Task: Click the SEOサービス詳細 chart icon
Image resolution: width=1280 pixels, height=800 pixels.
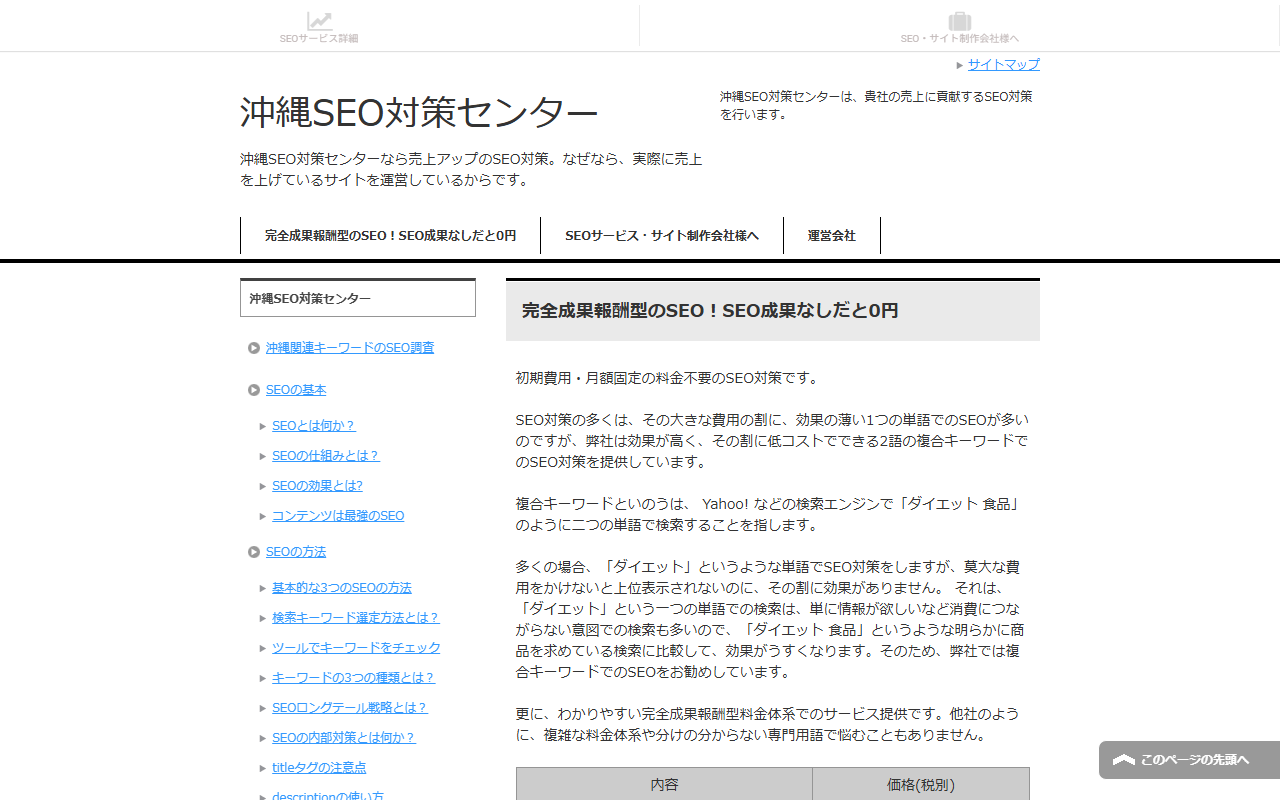Action: pos(319,21)
